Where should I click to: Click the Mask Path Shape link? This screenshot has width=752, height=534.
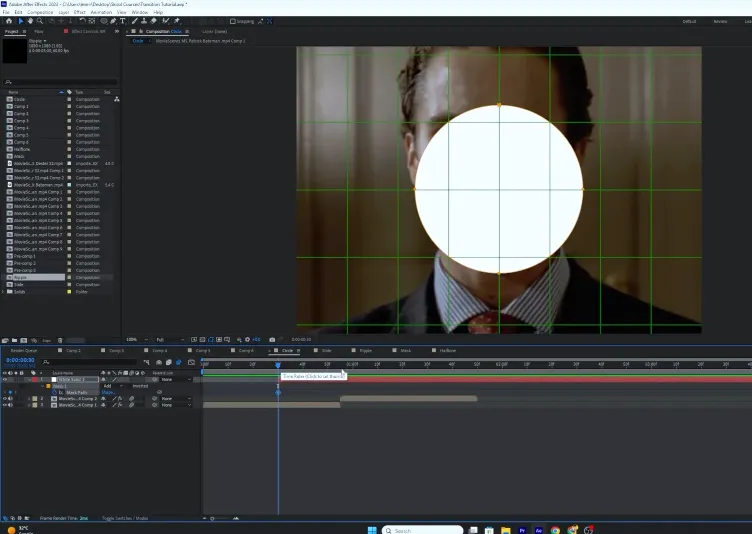point(108,392)
